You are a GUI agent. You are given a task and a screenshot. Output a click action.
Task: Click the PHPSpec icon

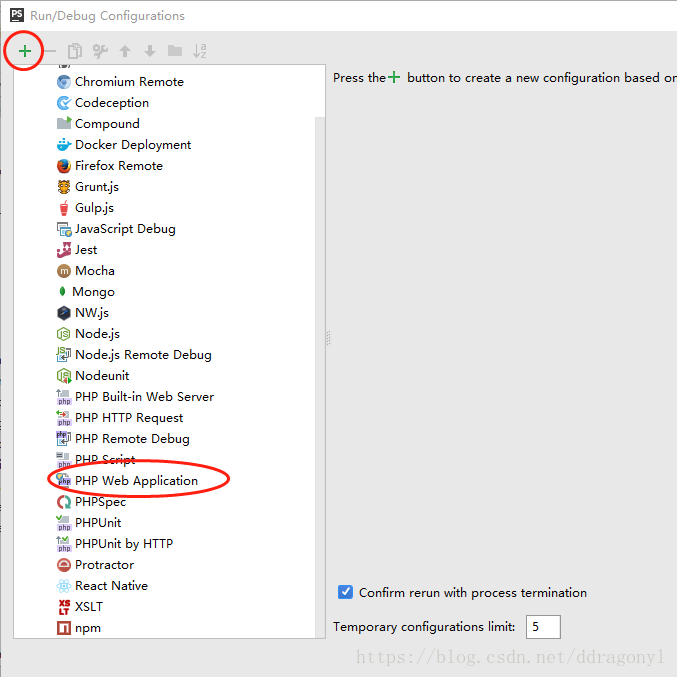64,502
